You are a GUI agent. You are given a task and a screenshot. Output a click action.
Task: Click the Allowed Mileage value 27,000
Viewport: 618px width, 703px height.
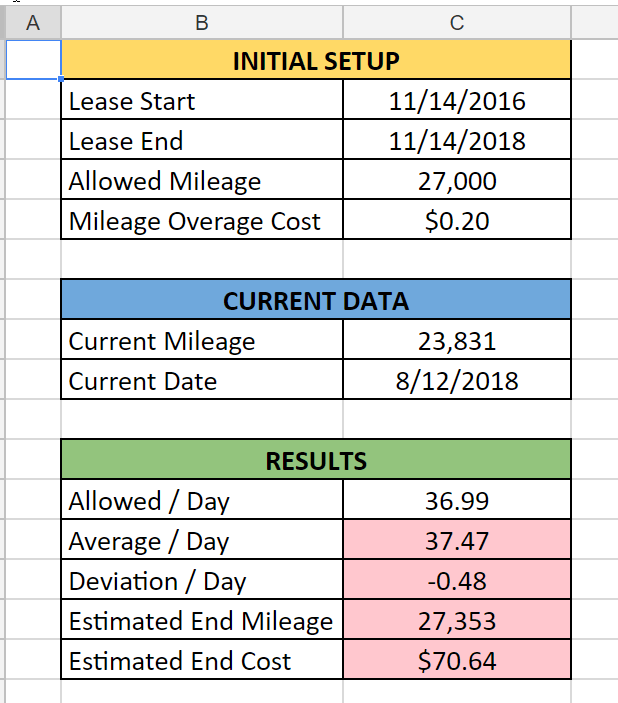point(457,180)
